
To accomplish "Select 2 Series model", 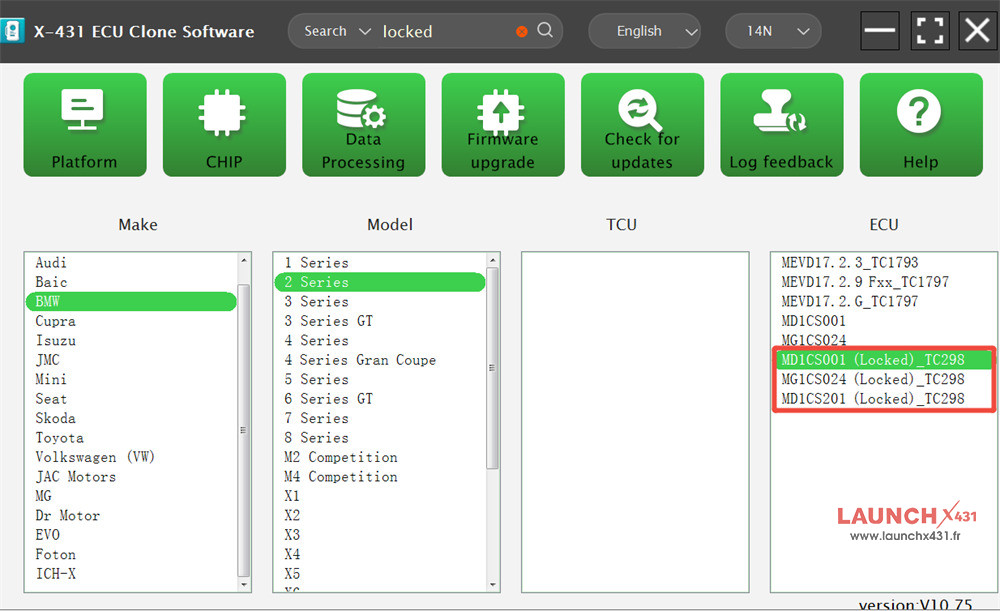I will pyautogui.click(x=380, y=282).
